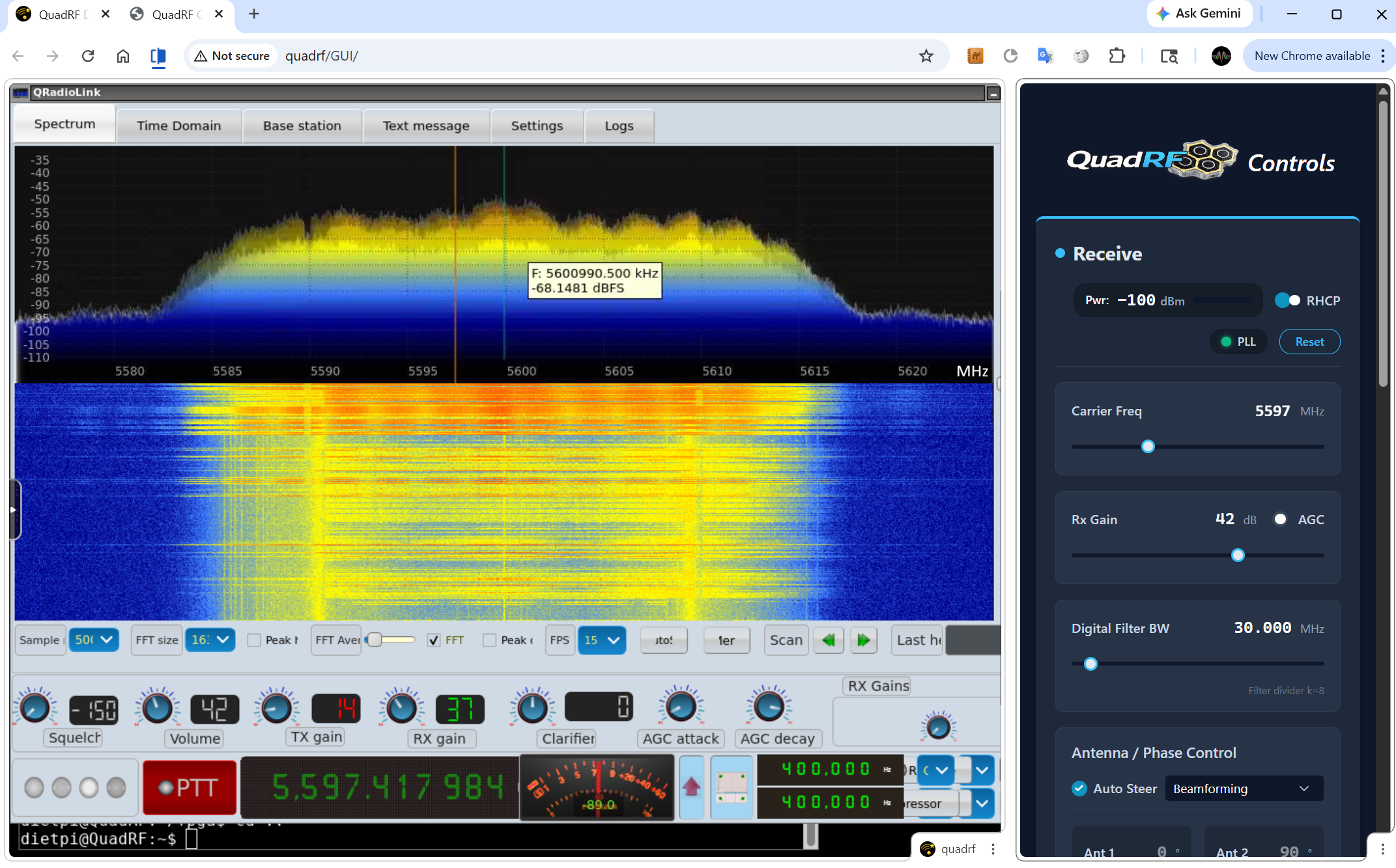Open the Base station tab
This screenshot has width=1396, height=868.
(302, 125)
